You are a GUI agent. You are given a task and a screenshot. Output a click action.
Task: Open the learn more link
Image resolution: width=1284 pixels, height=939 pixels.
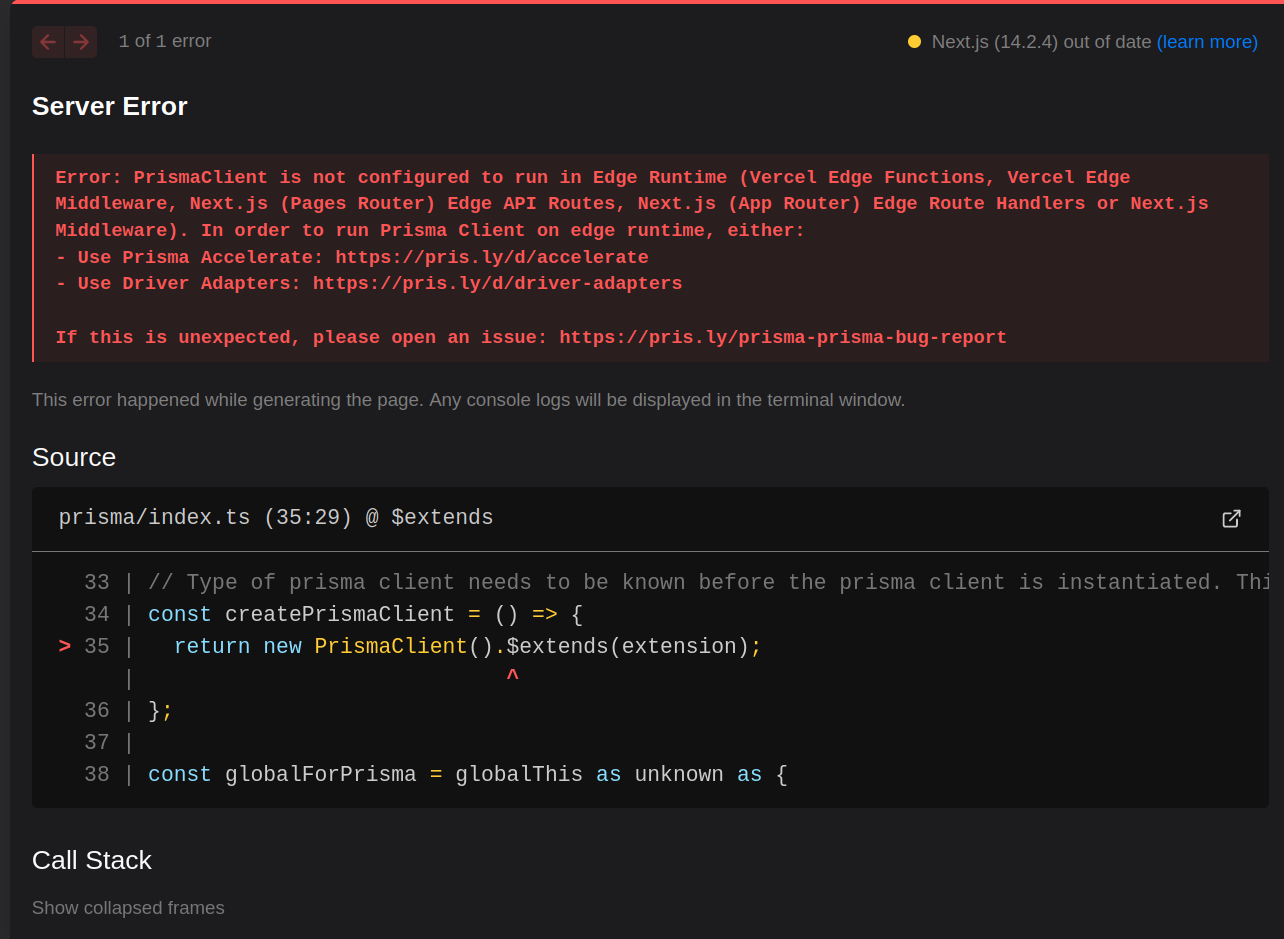pos(1207,42)
